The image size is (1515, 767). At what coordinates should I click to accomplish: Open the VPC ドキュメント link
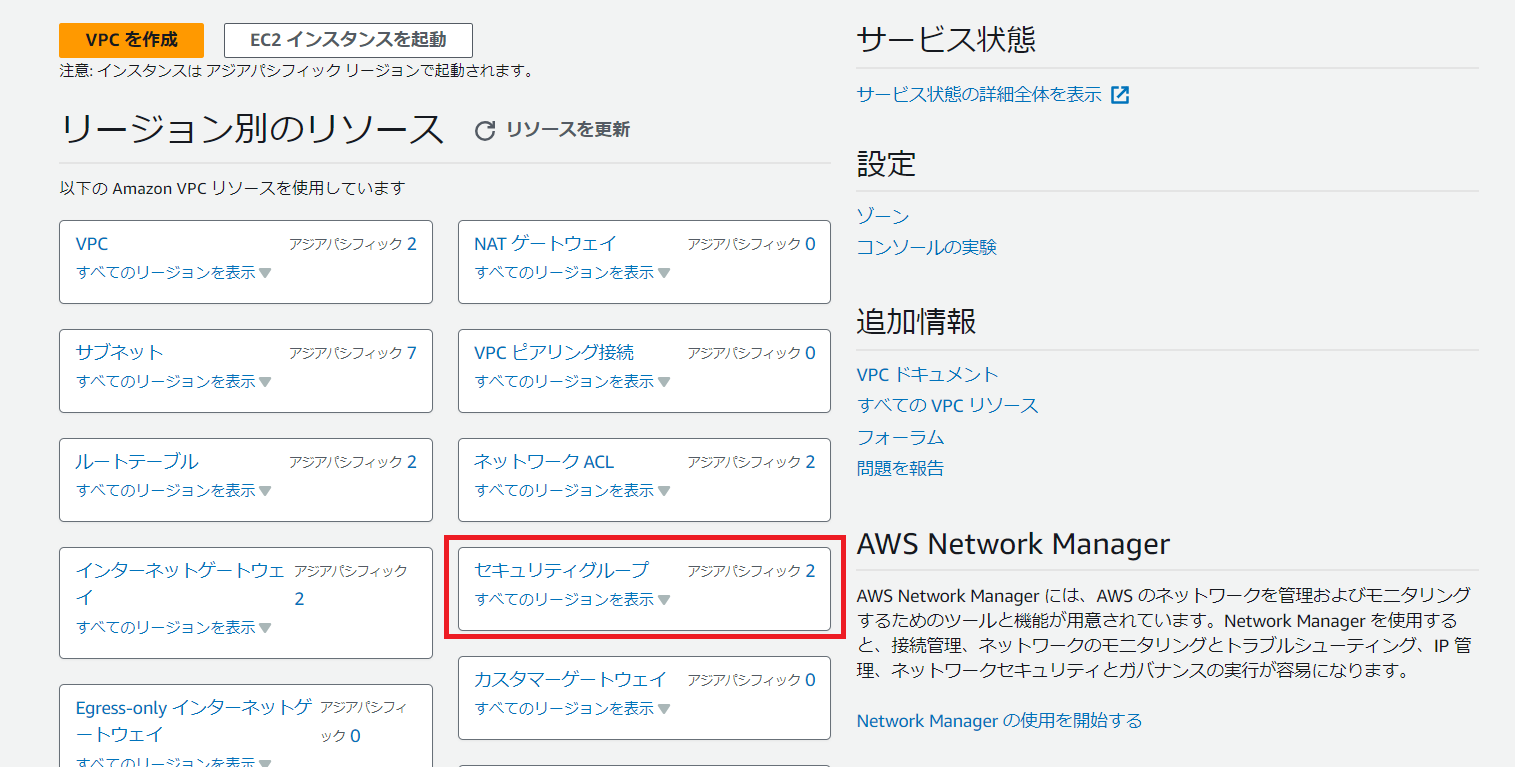(927, 374)
